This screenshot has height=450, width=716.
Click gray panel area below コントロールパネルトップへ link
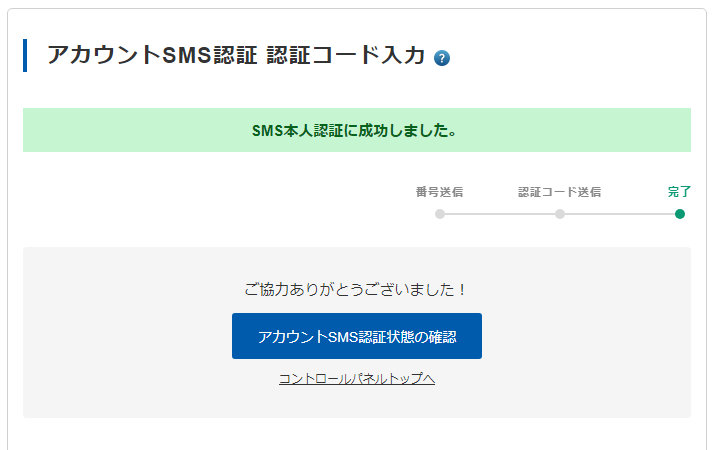pos(356,403)
